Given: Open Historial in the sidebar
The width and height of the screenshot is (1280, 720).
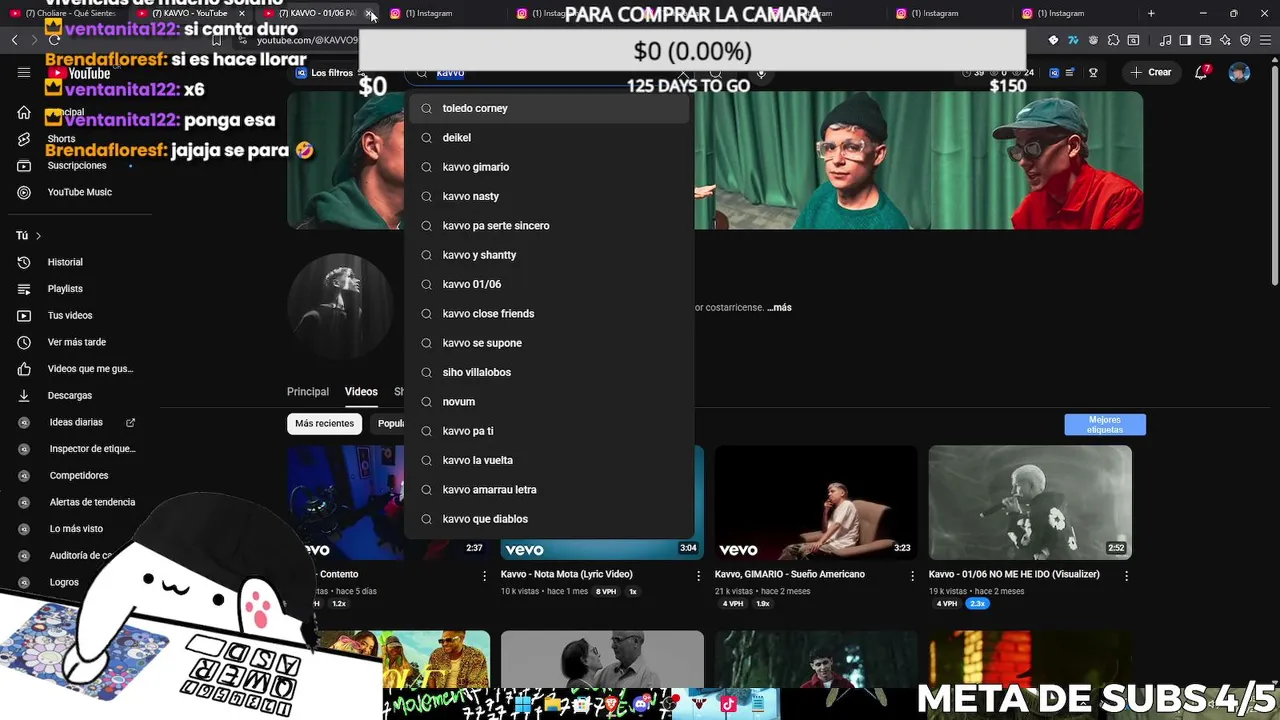Looking at the screenshot, I should click(65, 262).
